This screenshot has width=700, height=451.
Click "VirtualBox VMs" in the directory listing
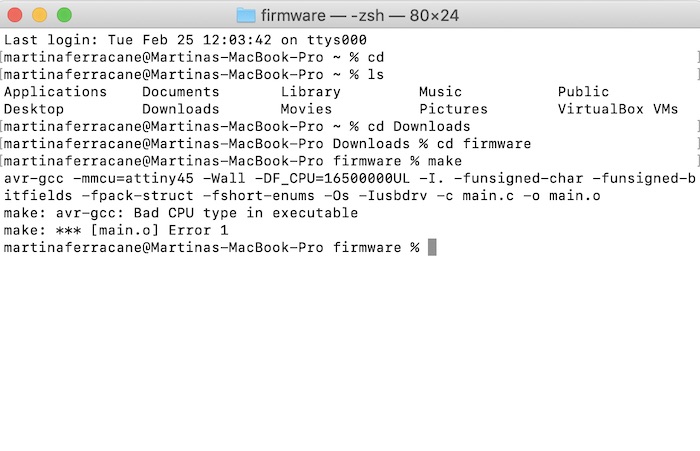pyautogui.click(x=618, y=109)
